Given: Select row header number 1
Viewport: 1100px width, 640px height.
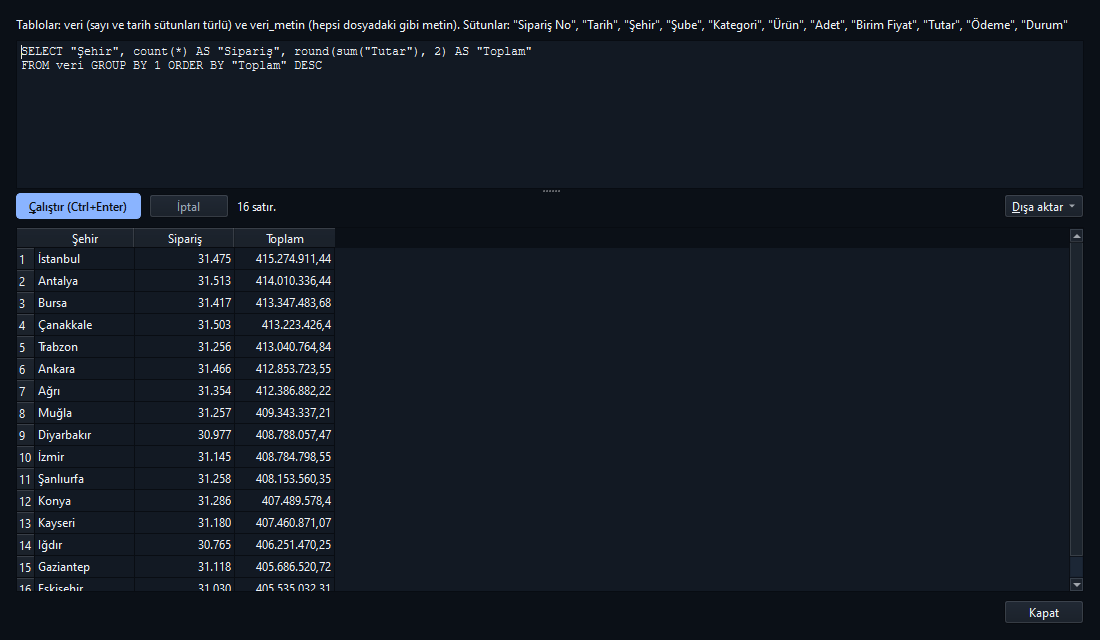Looking at the screenshot, I should (25, 259).
